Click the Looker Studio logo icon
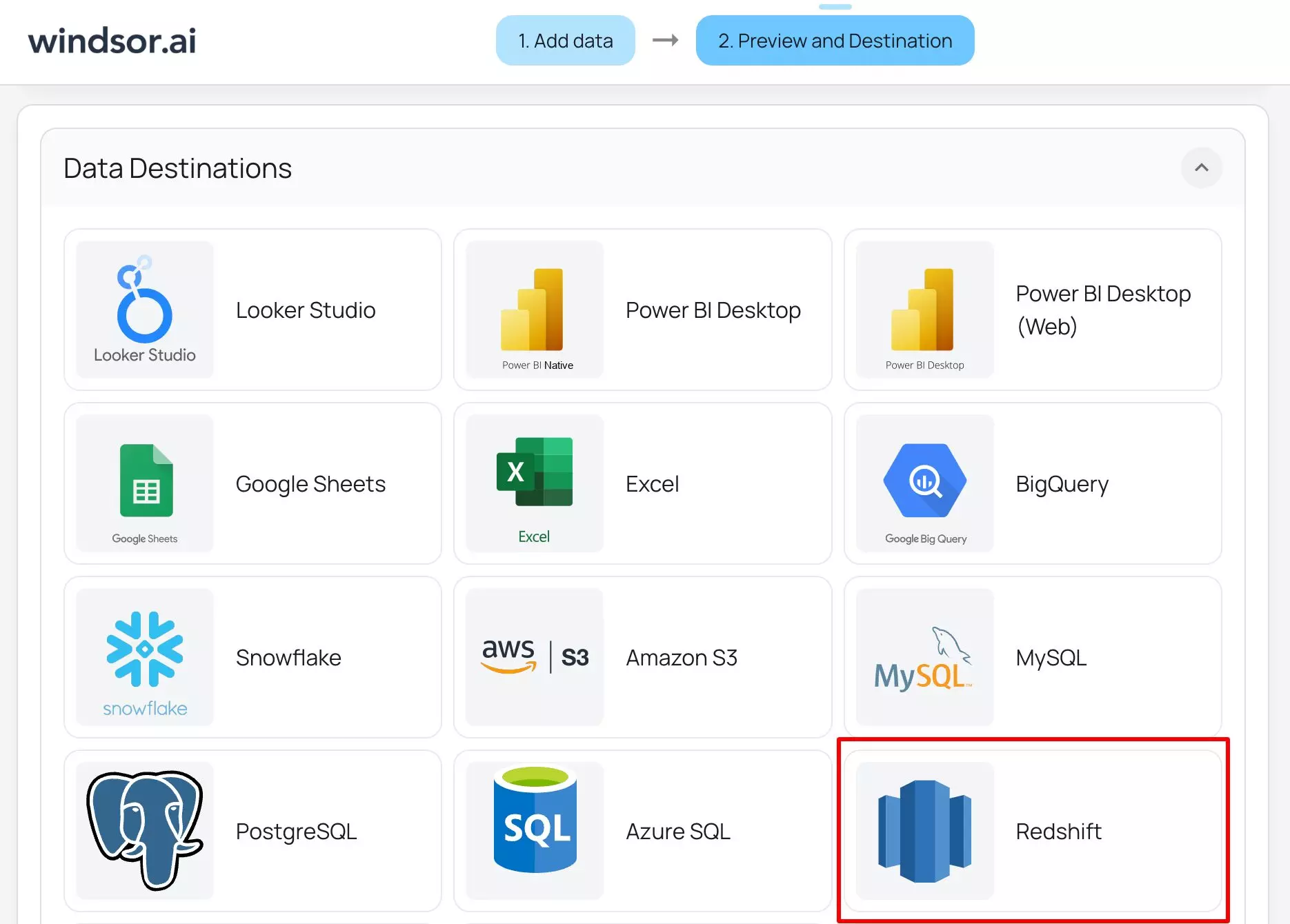The height and width of the screenshot is (924, 1290). click(145, 309)
